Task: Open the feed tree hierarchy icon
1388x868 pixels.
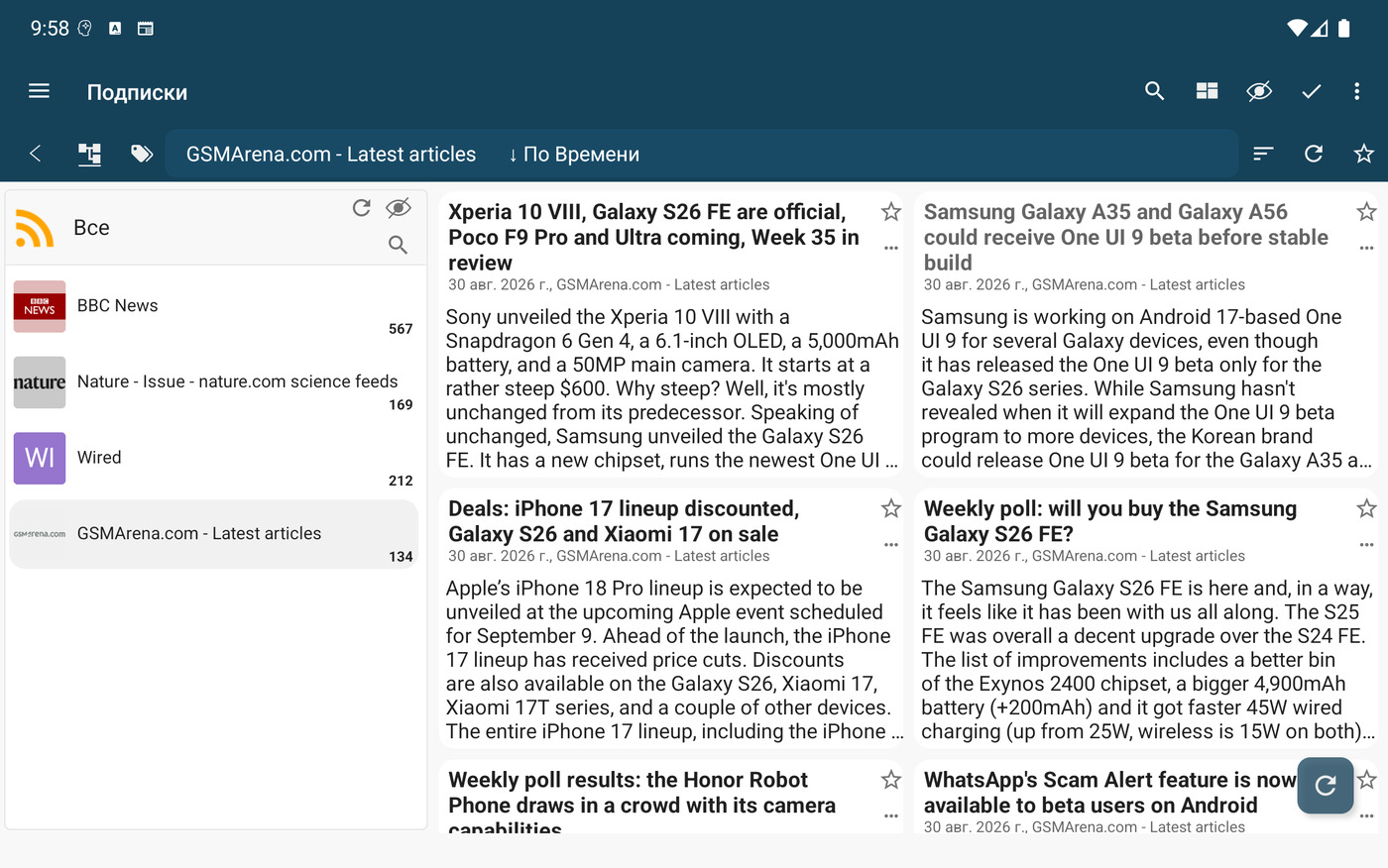Action: tap(89, 154)
